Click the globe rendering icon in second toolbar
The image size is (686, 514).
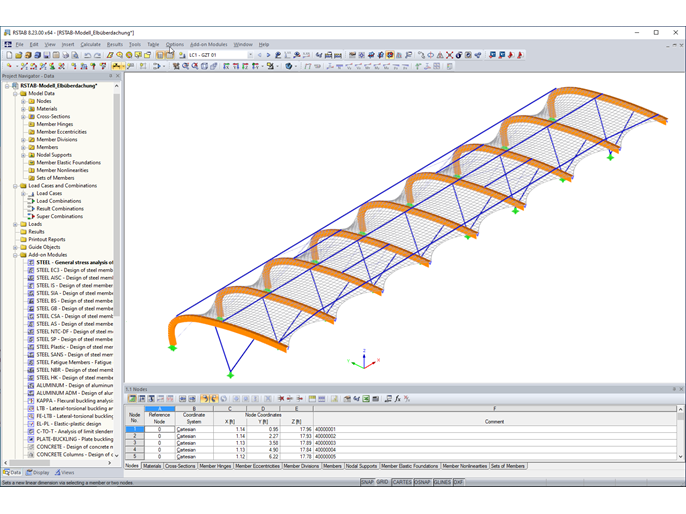click(x=289, y=66)
